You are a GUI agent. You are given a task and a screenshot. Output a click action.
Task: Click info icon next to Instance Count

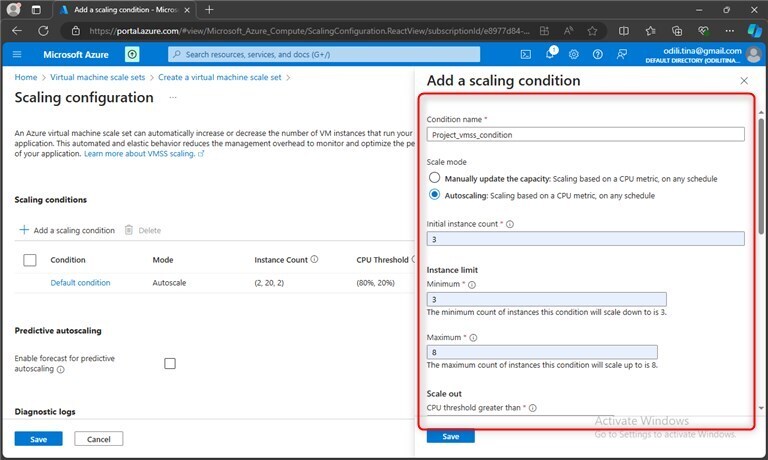(314, 259)
